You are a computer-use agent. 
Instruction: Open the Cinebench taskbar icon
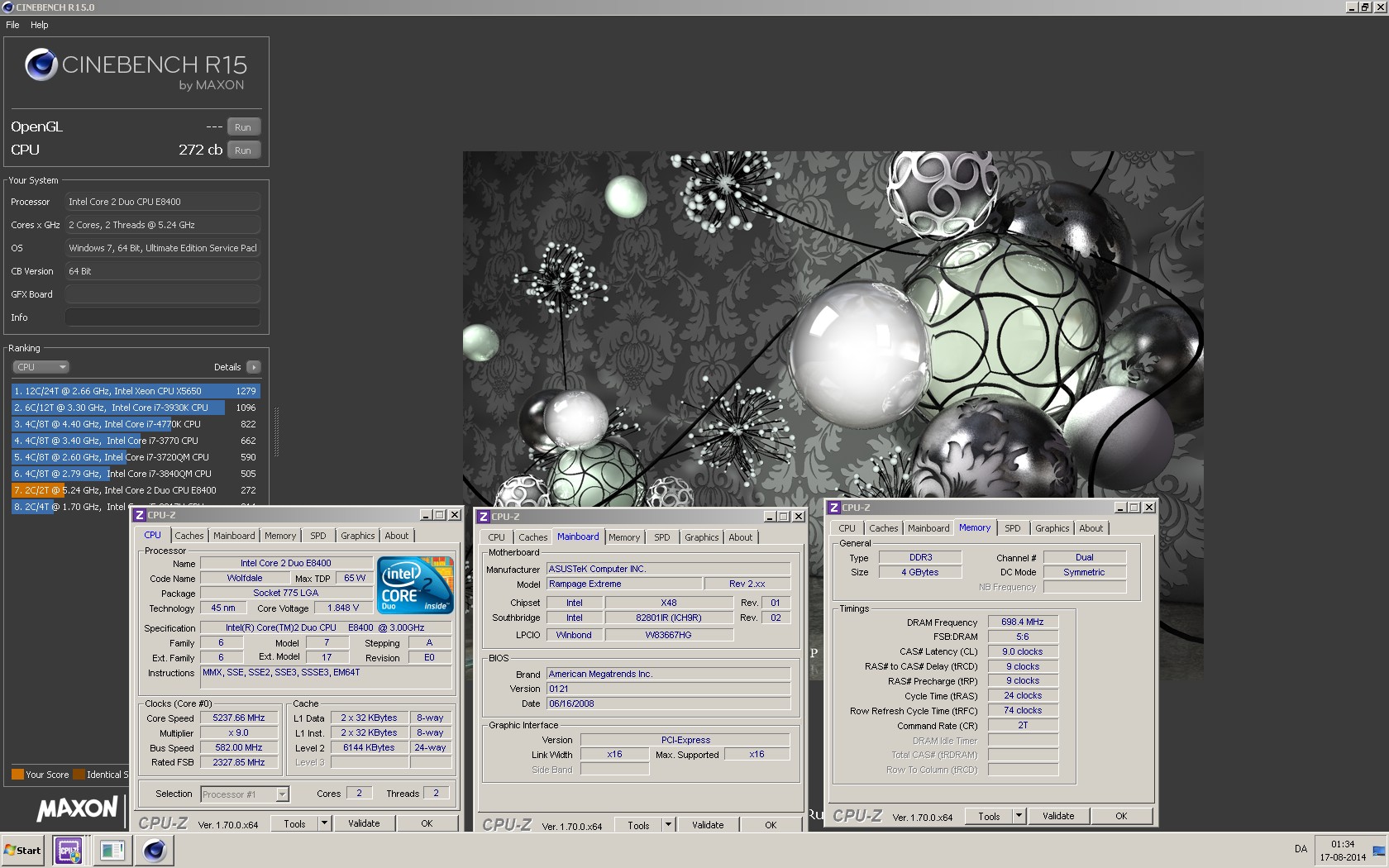[155, 850]
